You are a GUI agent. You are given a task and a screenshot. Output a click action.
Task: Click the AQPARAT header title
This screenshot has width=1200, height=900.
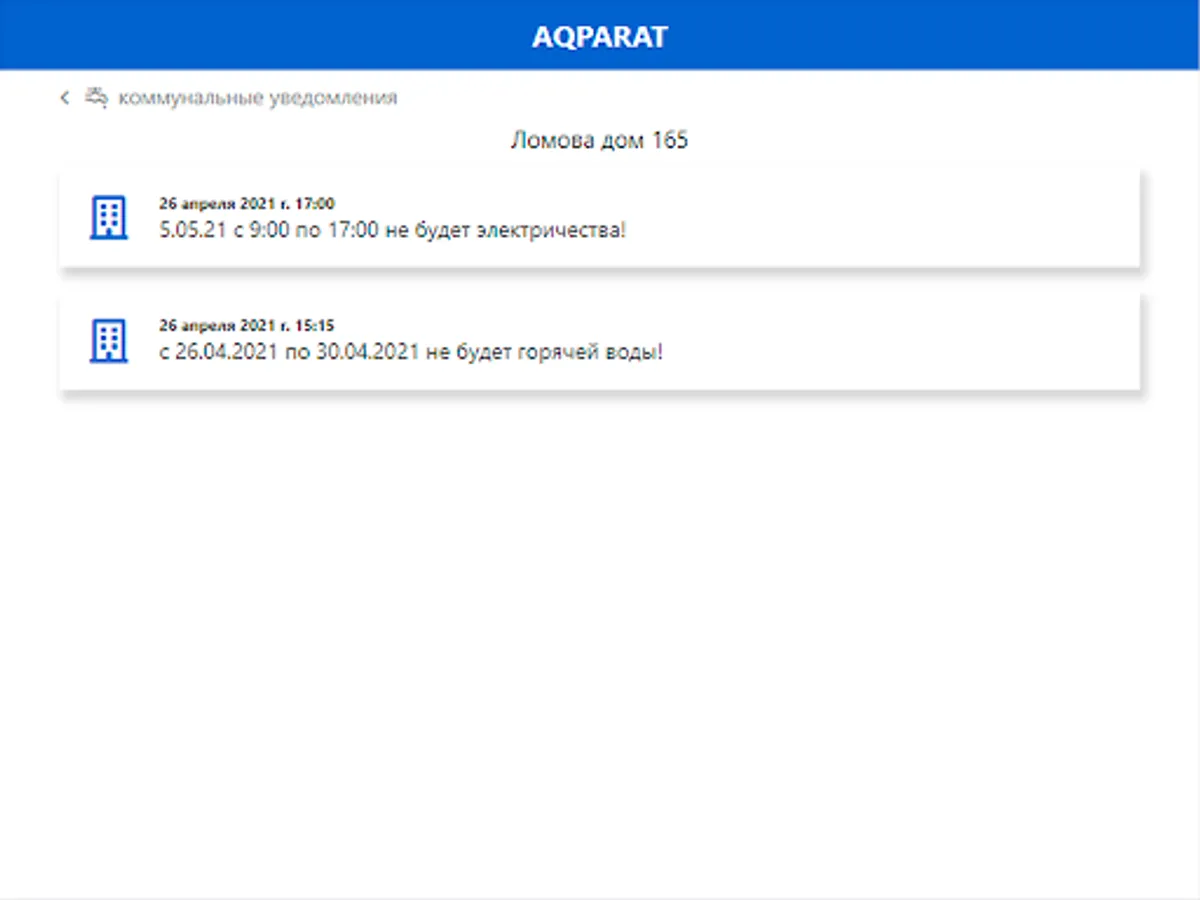click(600, 37)
